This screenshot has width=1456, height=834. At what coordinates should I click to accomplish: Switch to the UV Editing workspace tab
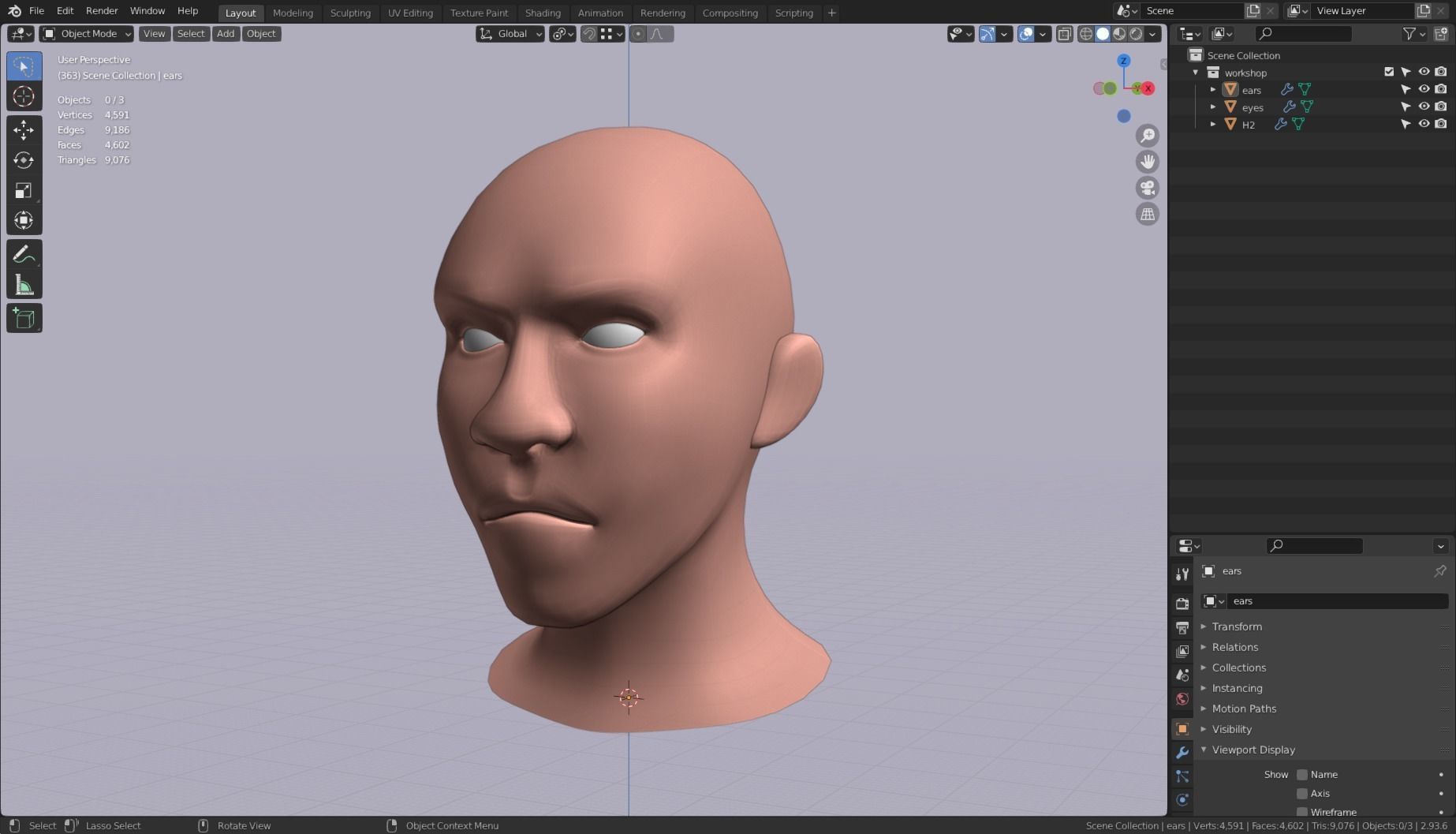410,13
